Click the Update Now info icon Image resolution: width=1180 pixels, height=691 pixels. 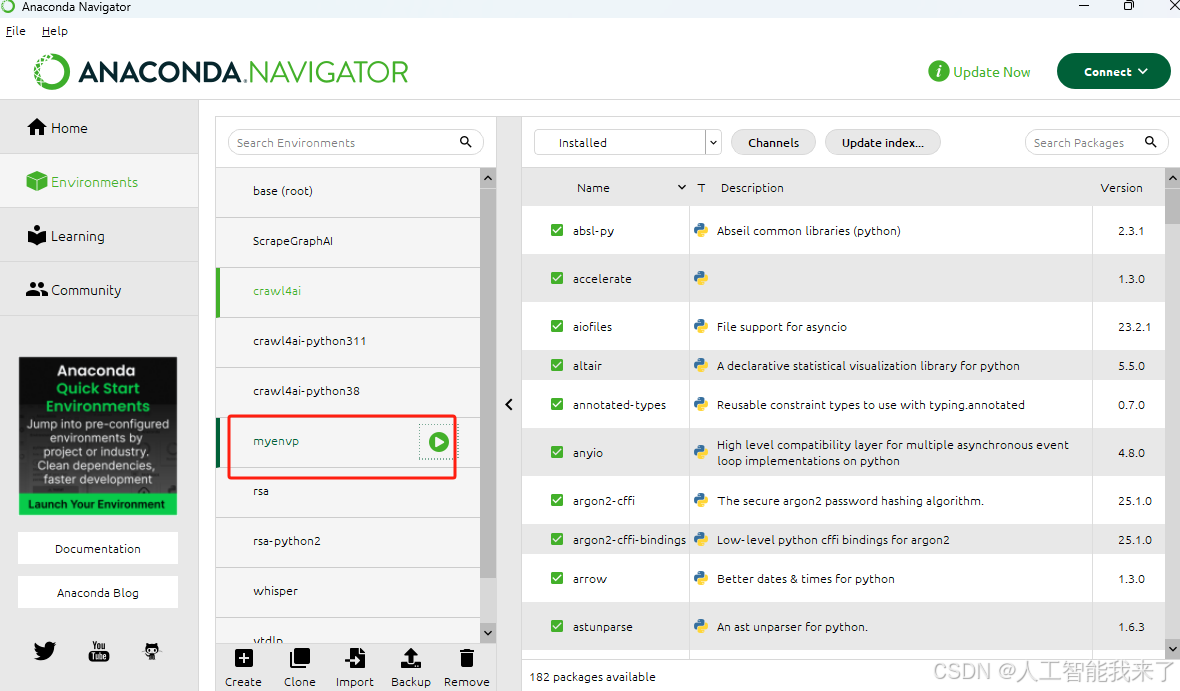(938, 72)
